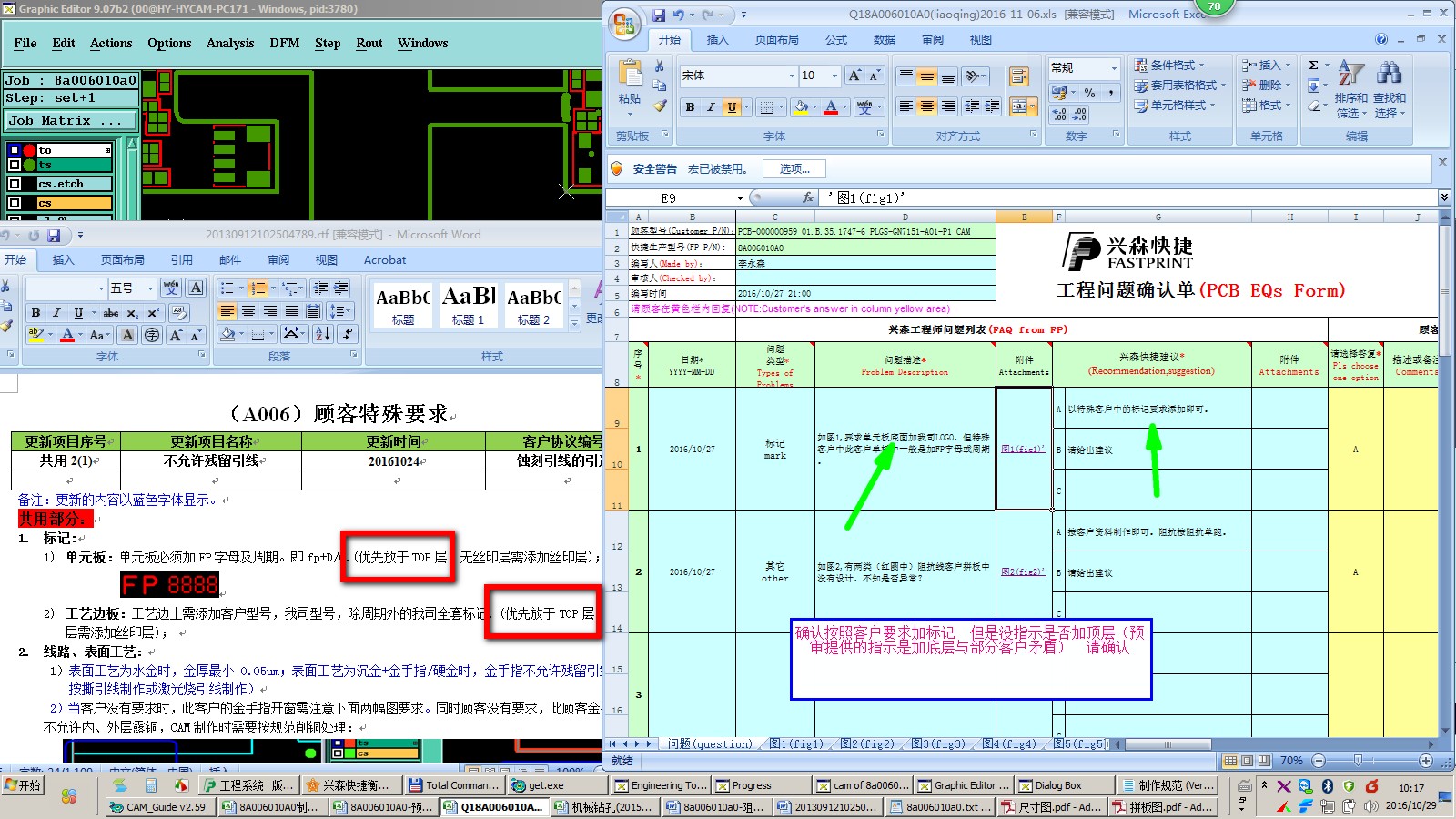Click Excel orientation text angle icon
The height and width of the screenshot is (819, 1456).
[974, 76]
